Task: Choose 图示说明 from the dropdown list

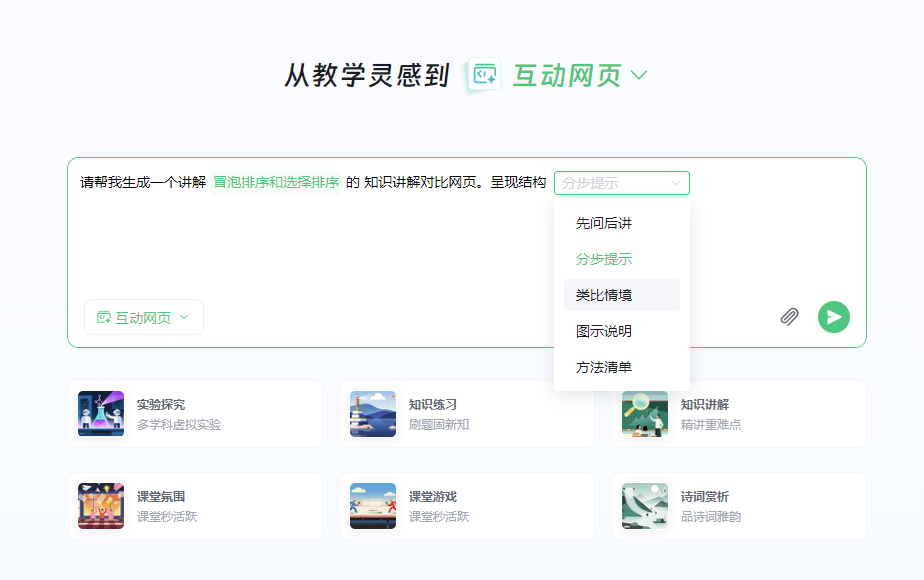Action: 622,331
